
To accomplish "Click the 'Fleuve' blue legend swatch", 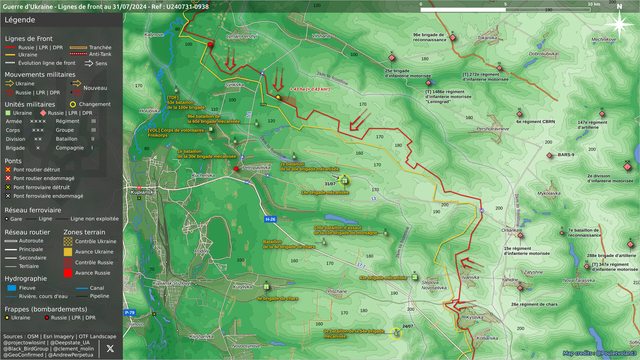I will pos(12,288).
